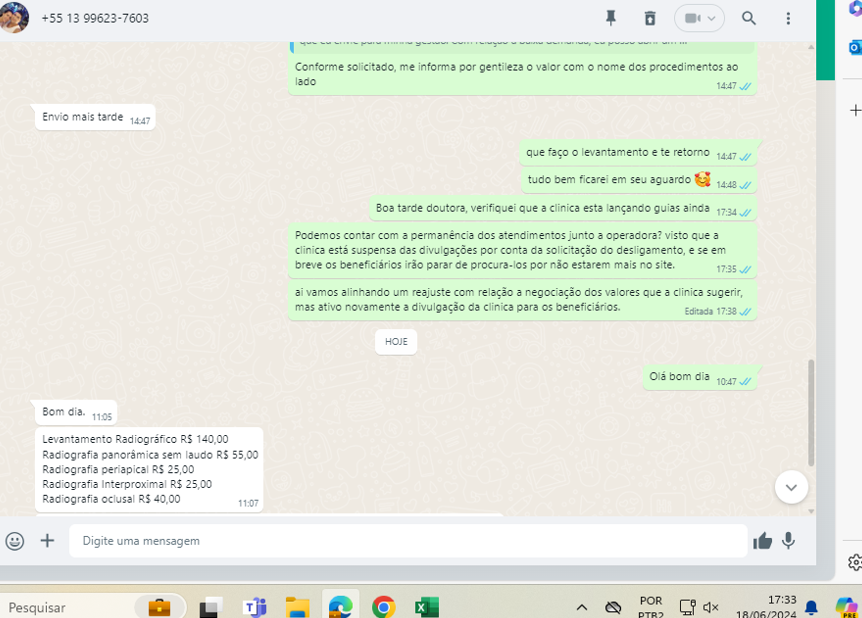Screen dimensions: 862x618
Task: Open Excel from the taskbar
Action: click(427, 608)
